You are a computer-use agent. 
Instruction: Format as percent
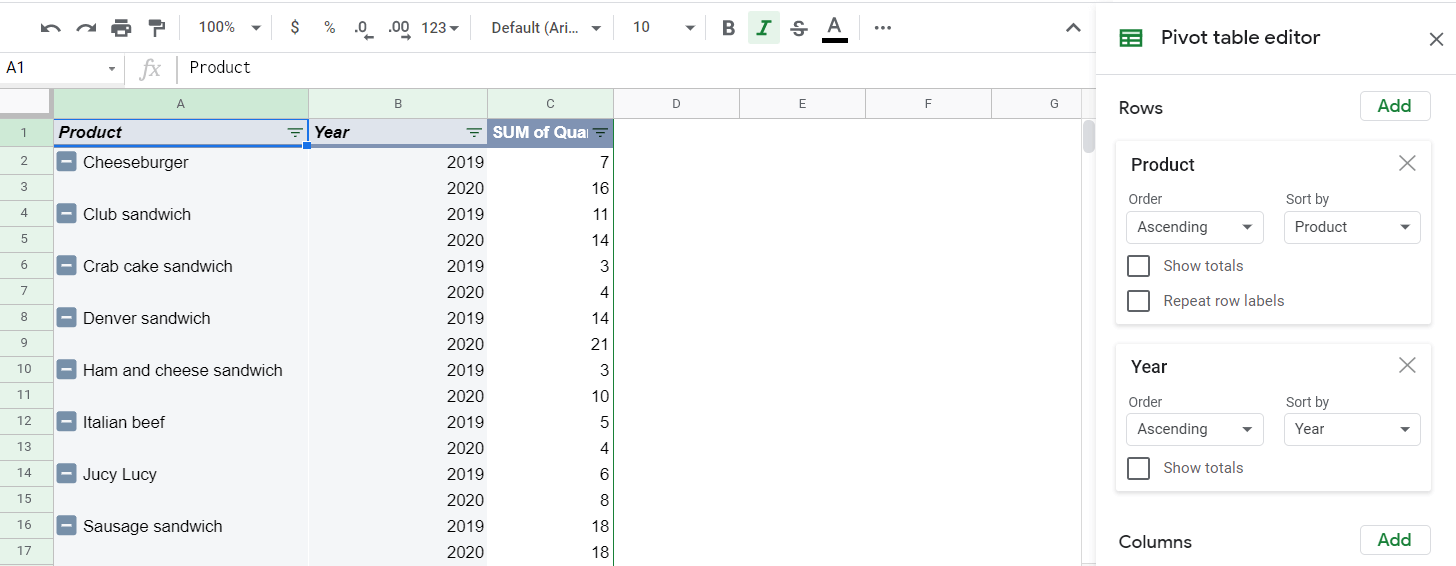coord(329,28)
